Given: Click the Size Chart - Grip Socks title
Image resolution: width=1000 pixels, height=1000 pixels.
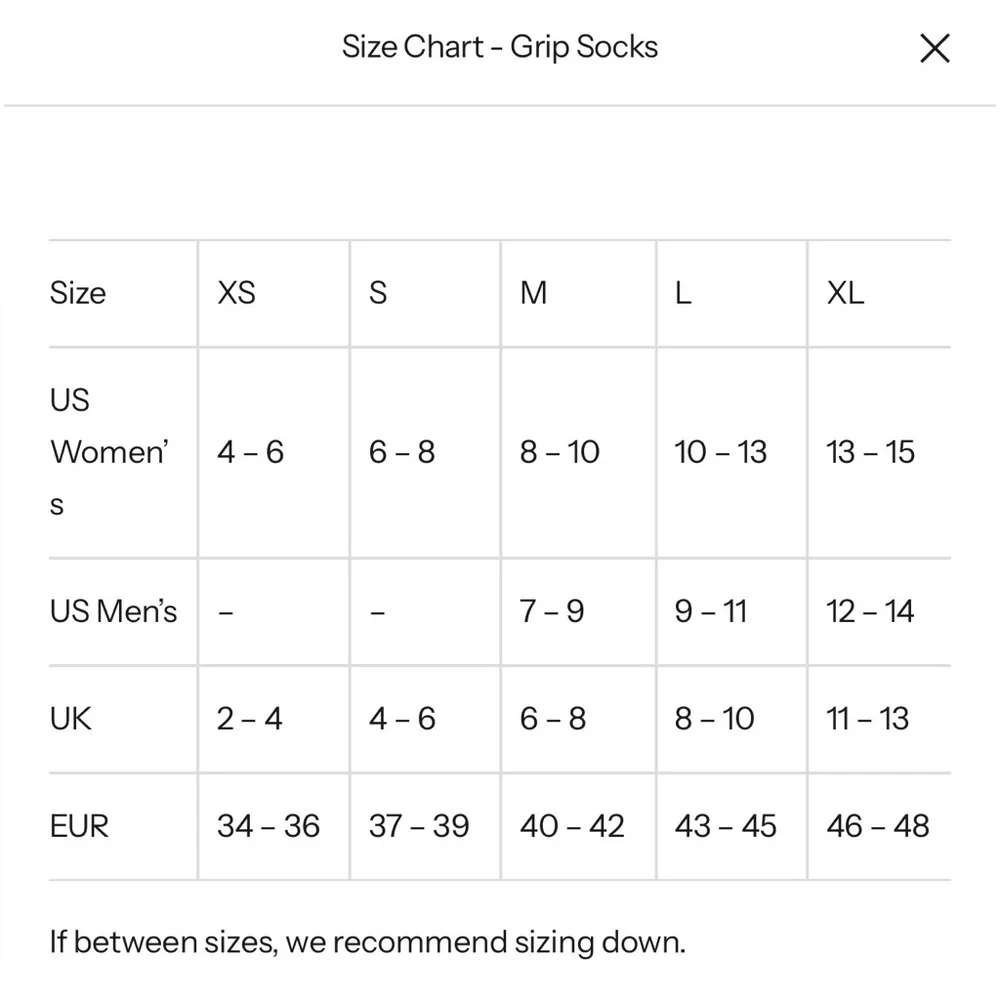Looking at the screenshot, I should tap(501, 46).
